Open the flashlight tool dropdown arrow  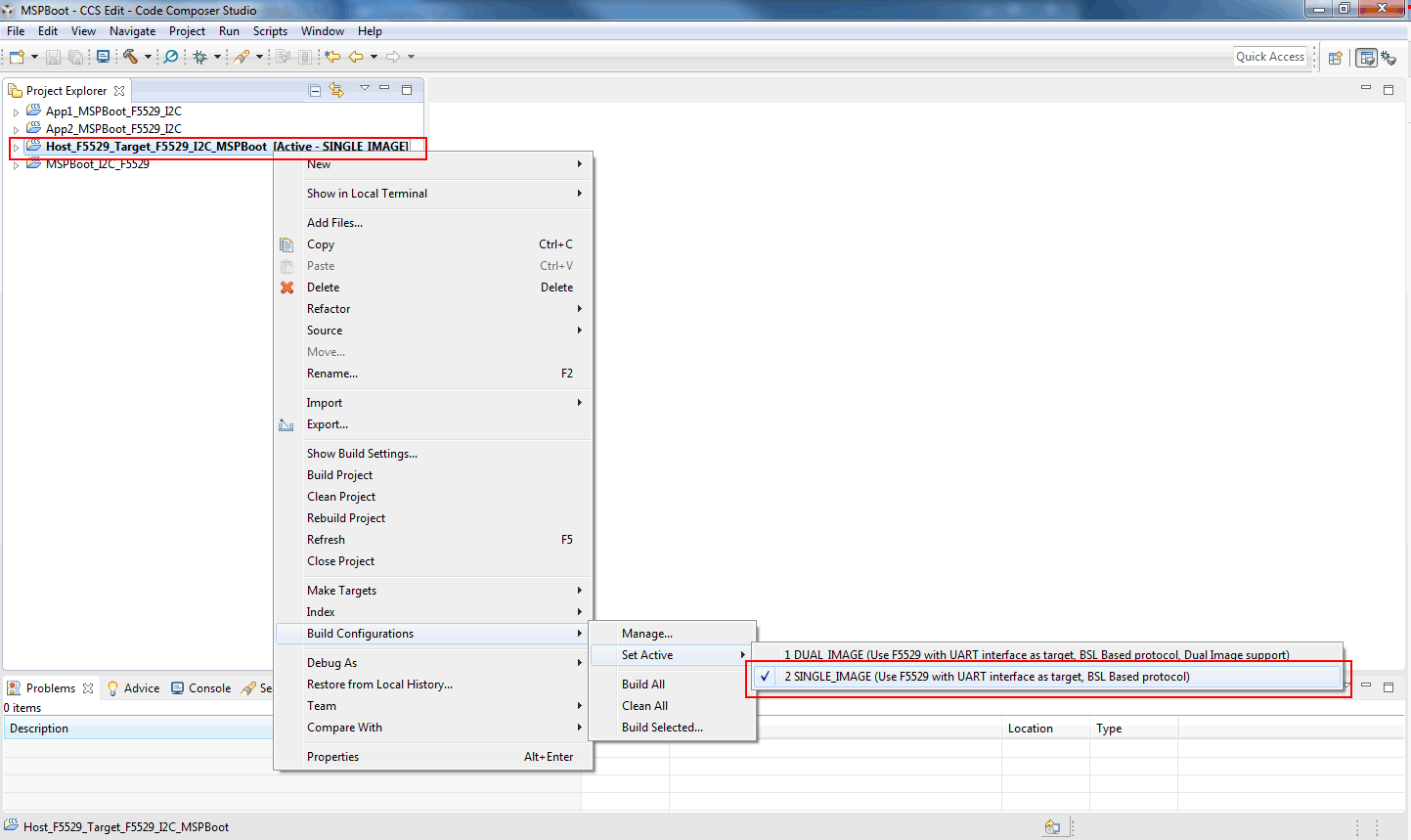(x=259, y=57)
